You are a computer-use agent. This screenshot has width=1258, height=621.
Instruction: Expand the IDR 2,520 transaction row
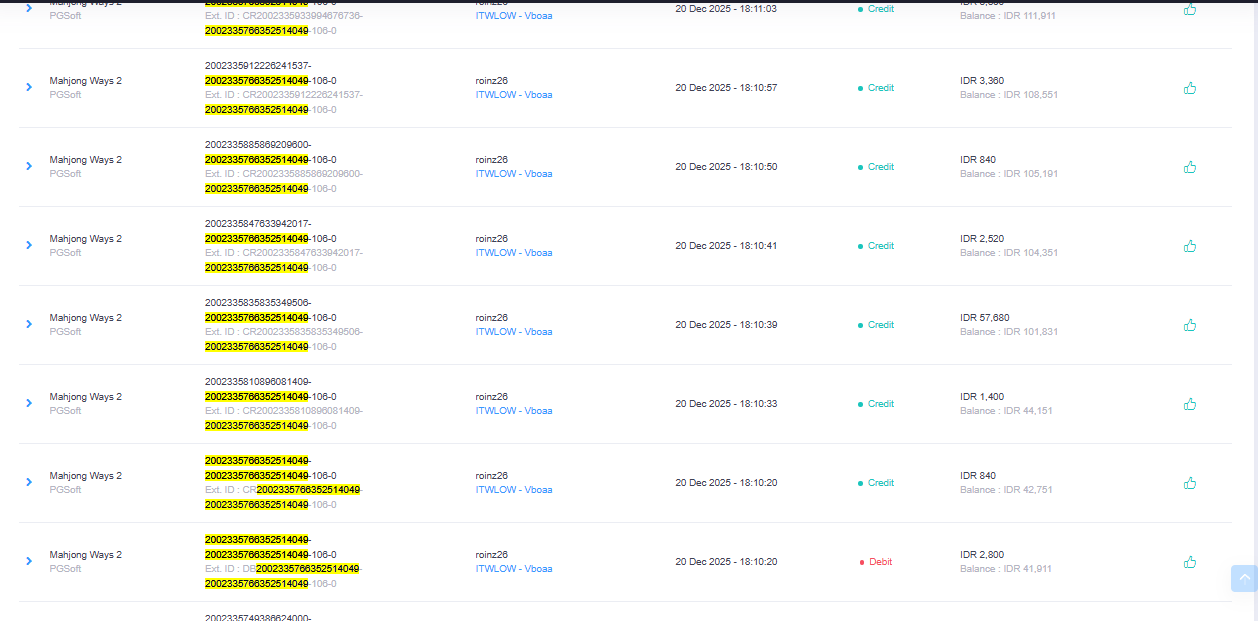[29, 246]
